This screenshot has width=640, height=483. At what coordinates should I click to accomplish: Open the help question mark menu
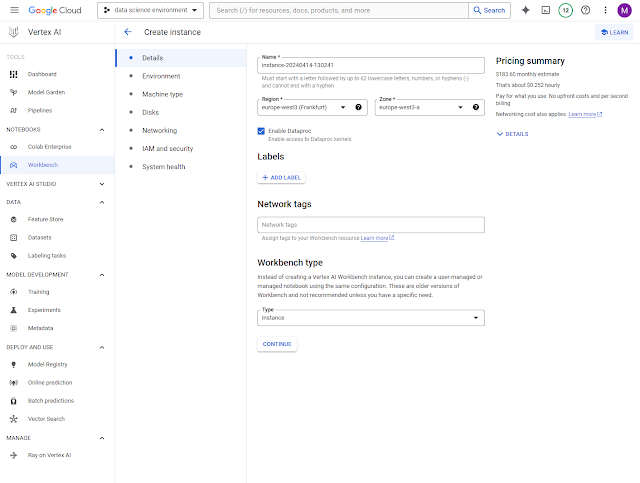(585, 10)
